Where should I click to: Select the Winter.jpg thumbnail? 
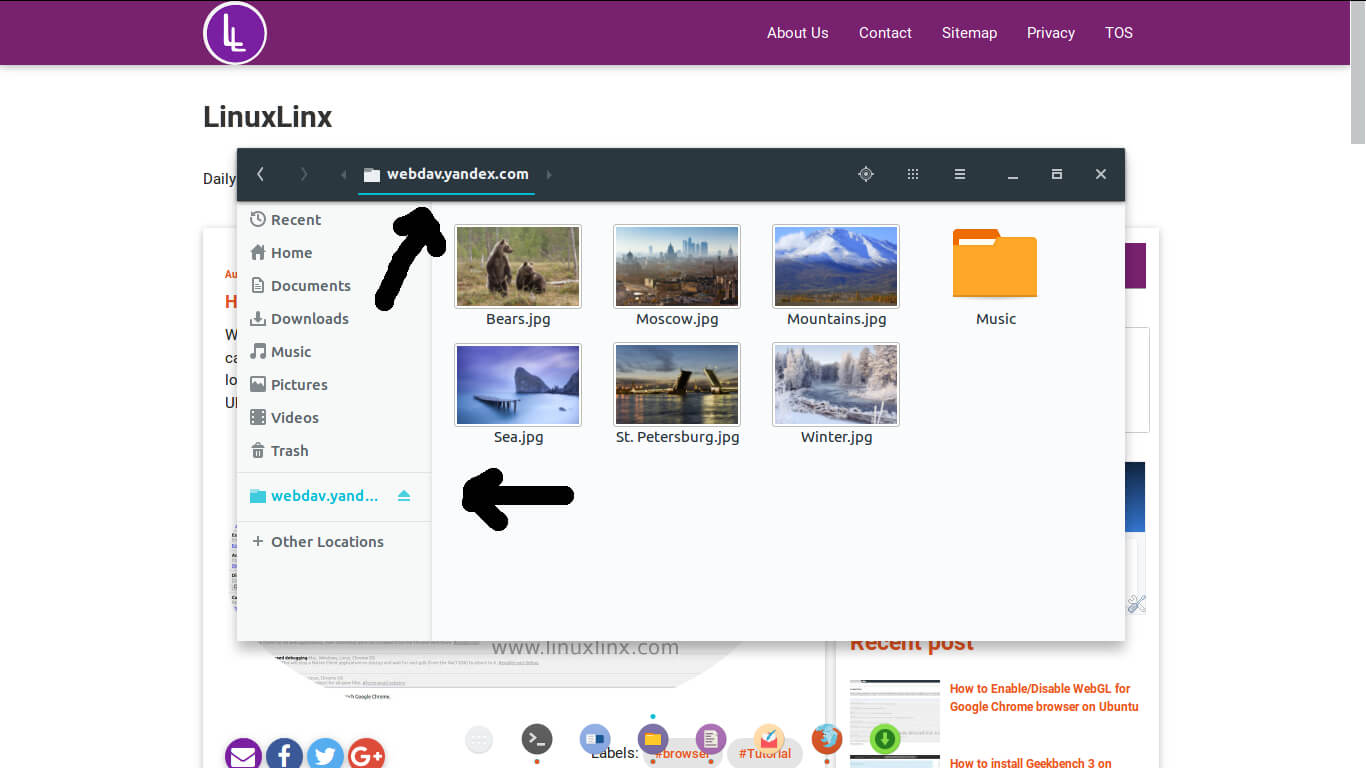tap(836, 384)
